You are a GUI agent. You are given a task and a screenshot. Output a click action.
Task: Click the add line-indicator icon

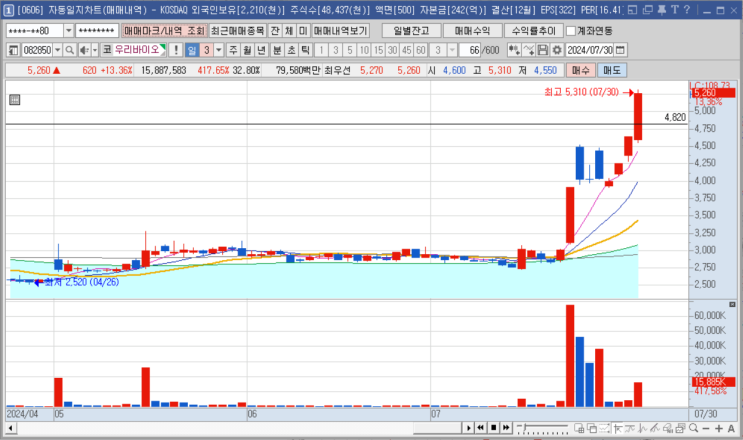[529, 50]
